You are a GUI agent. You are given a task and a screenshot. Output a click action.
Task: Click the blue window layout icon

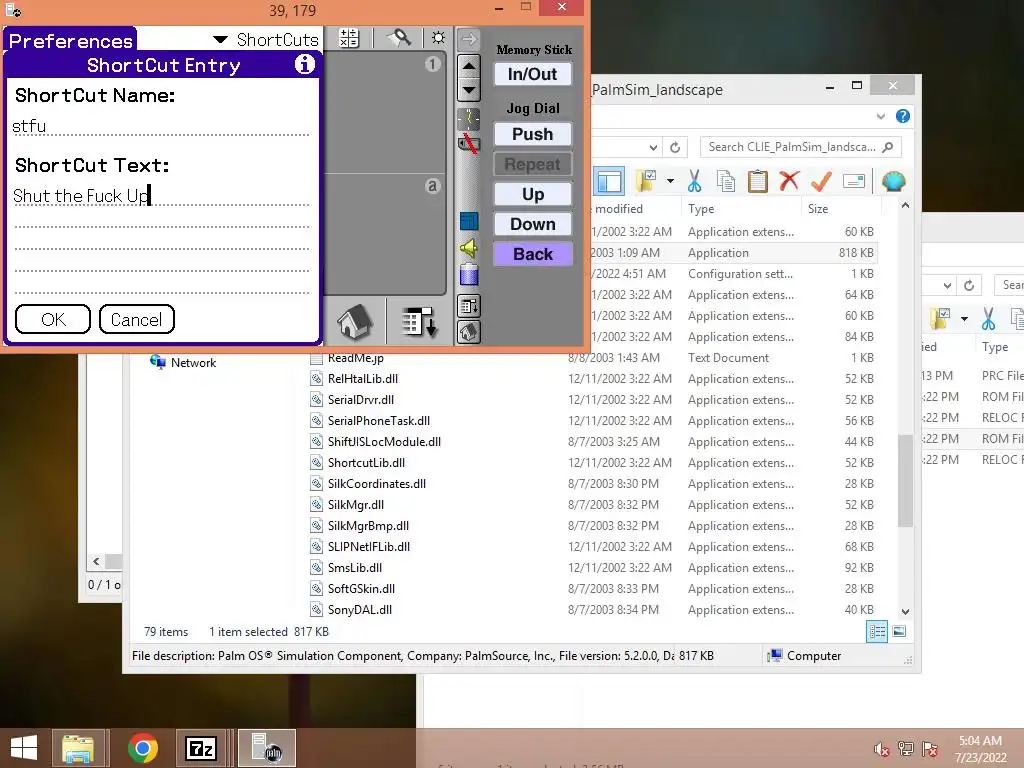tap(469, 221)
